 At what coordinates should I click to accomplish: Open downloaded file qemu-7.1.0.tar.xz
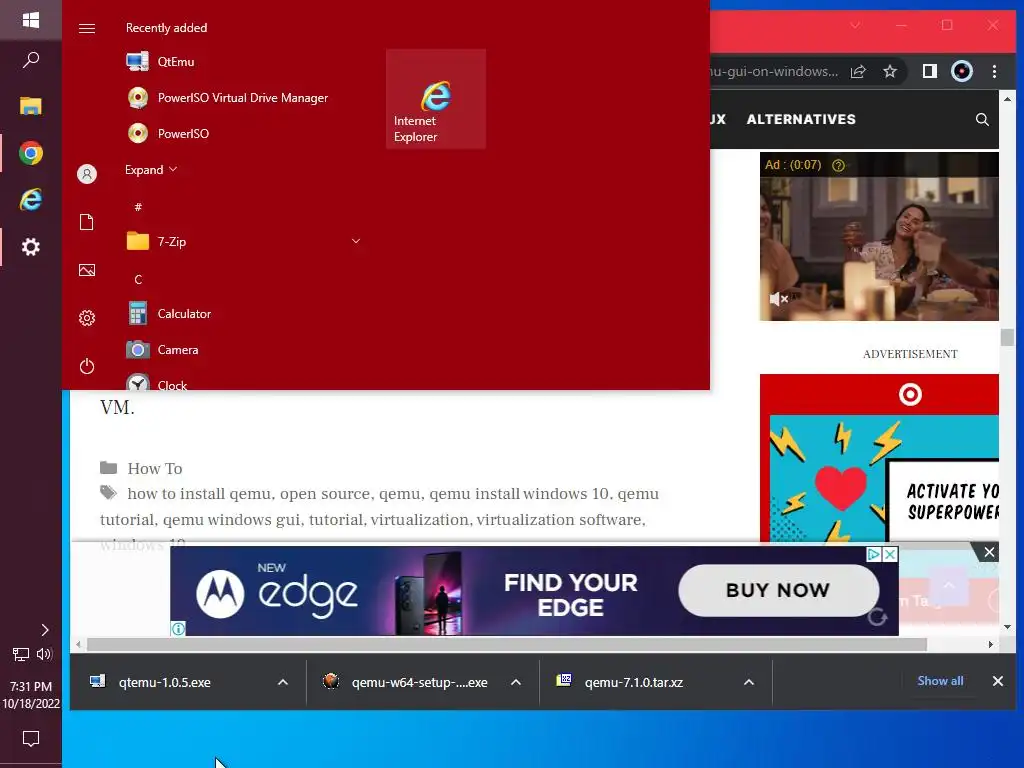coord(633,682)
